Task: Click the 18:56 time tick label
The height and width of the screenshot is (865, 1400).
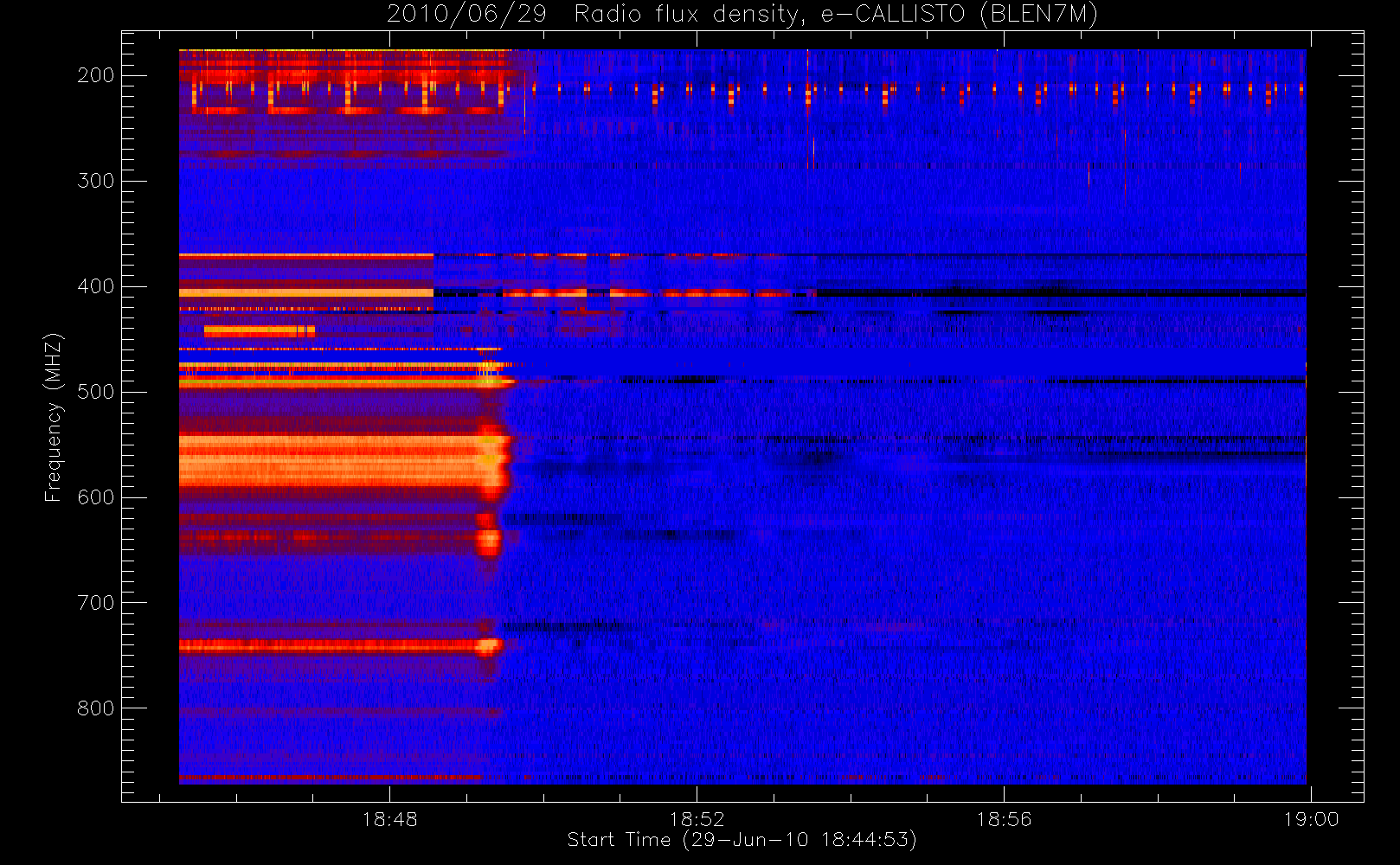Action: click(x=1004, y=819)
